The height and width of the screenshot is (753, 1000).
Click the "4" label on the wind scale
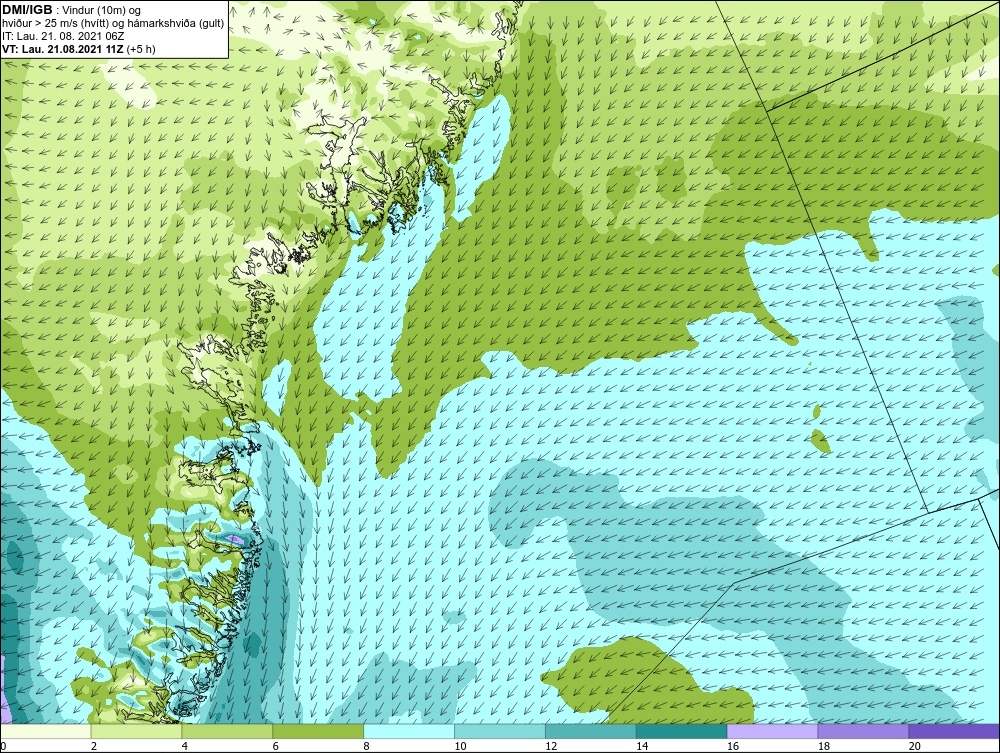(x=184, y=746)
